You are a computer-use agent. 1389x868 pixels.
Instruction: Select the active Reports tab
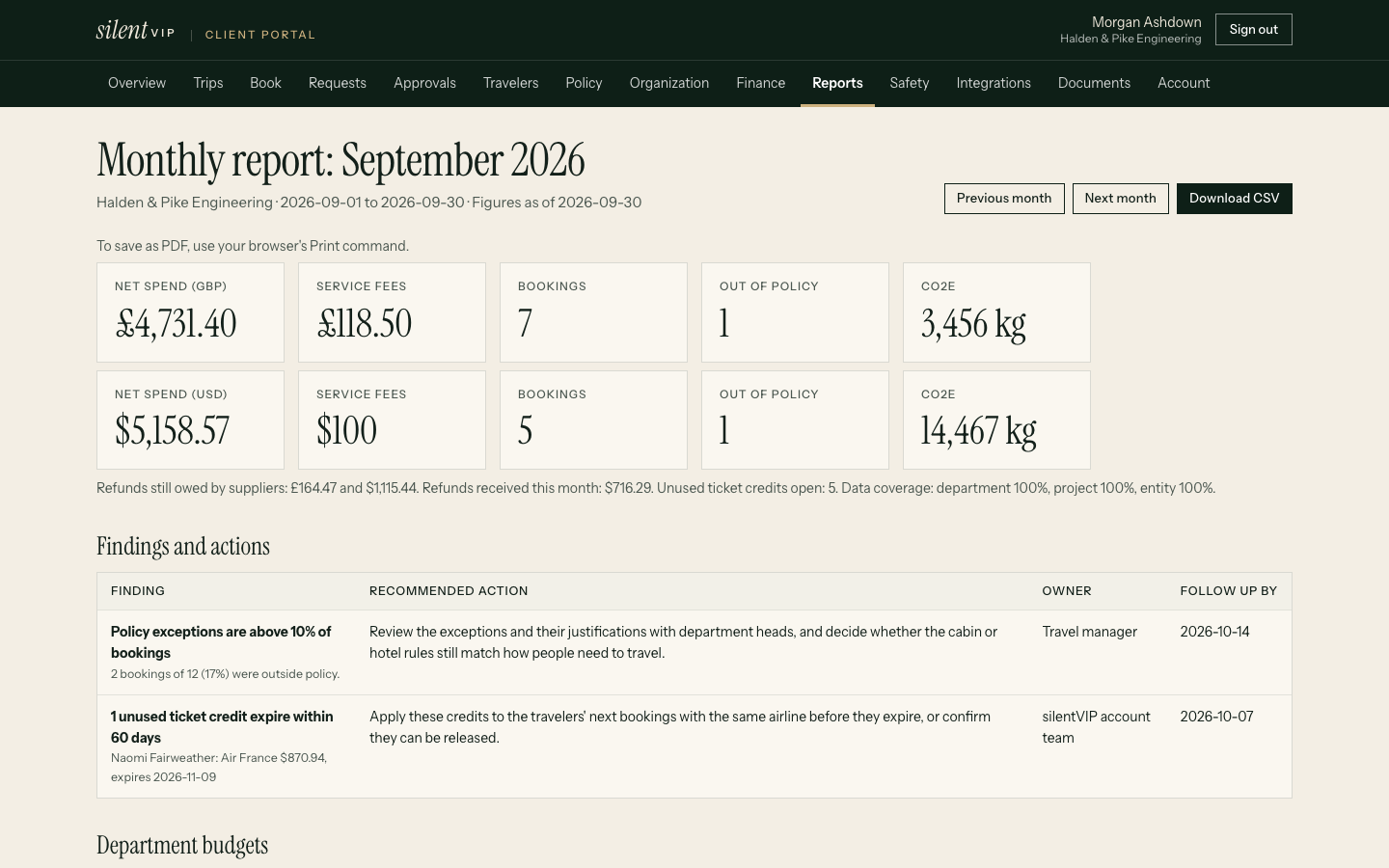click(837, 83)
